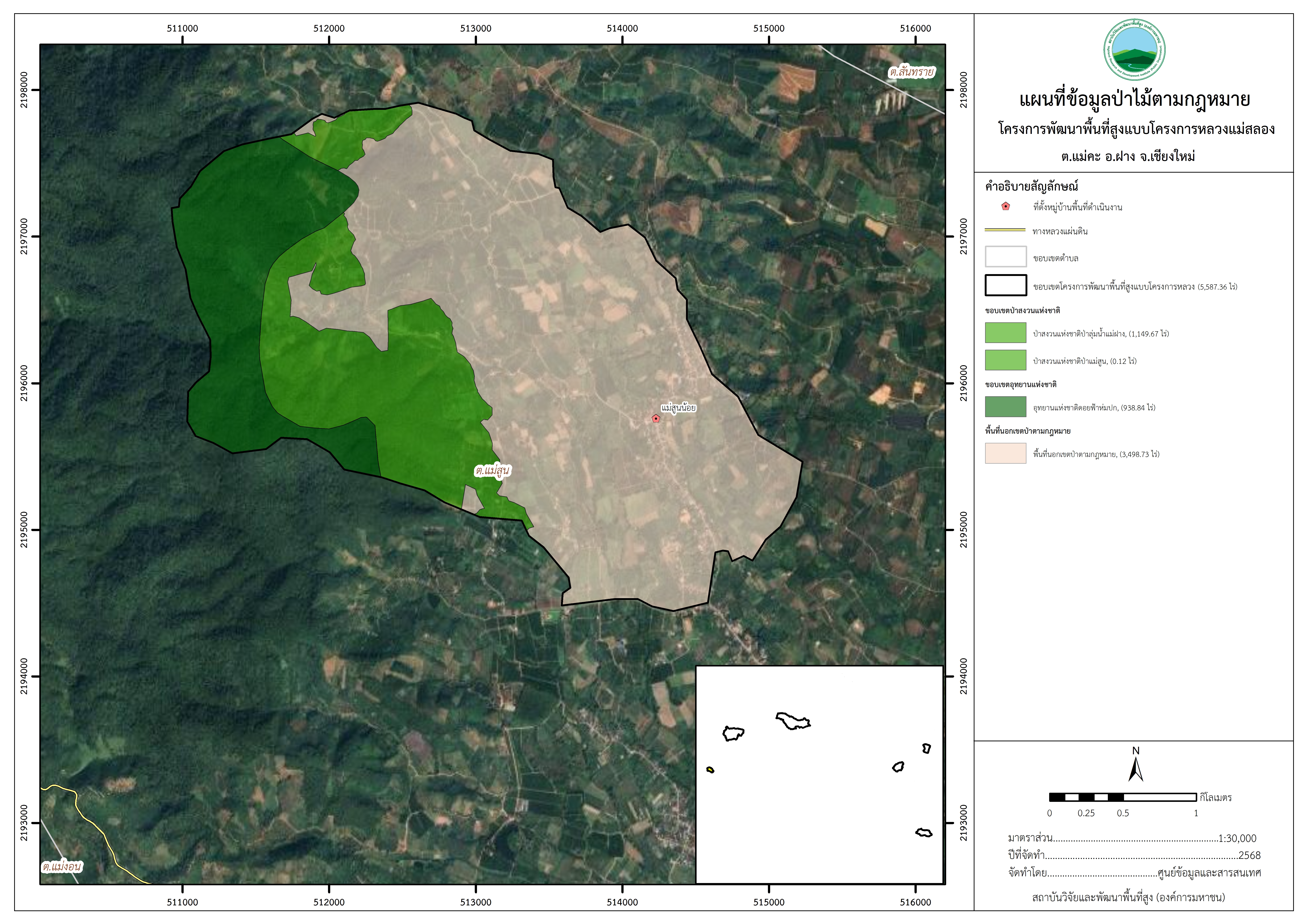Click the scale bar graphic
Image resolution: width=1306 pixels, height=924 pixels.
(1123, 797)
